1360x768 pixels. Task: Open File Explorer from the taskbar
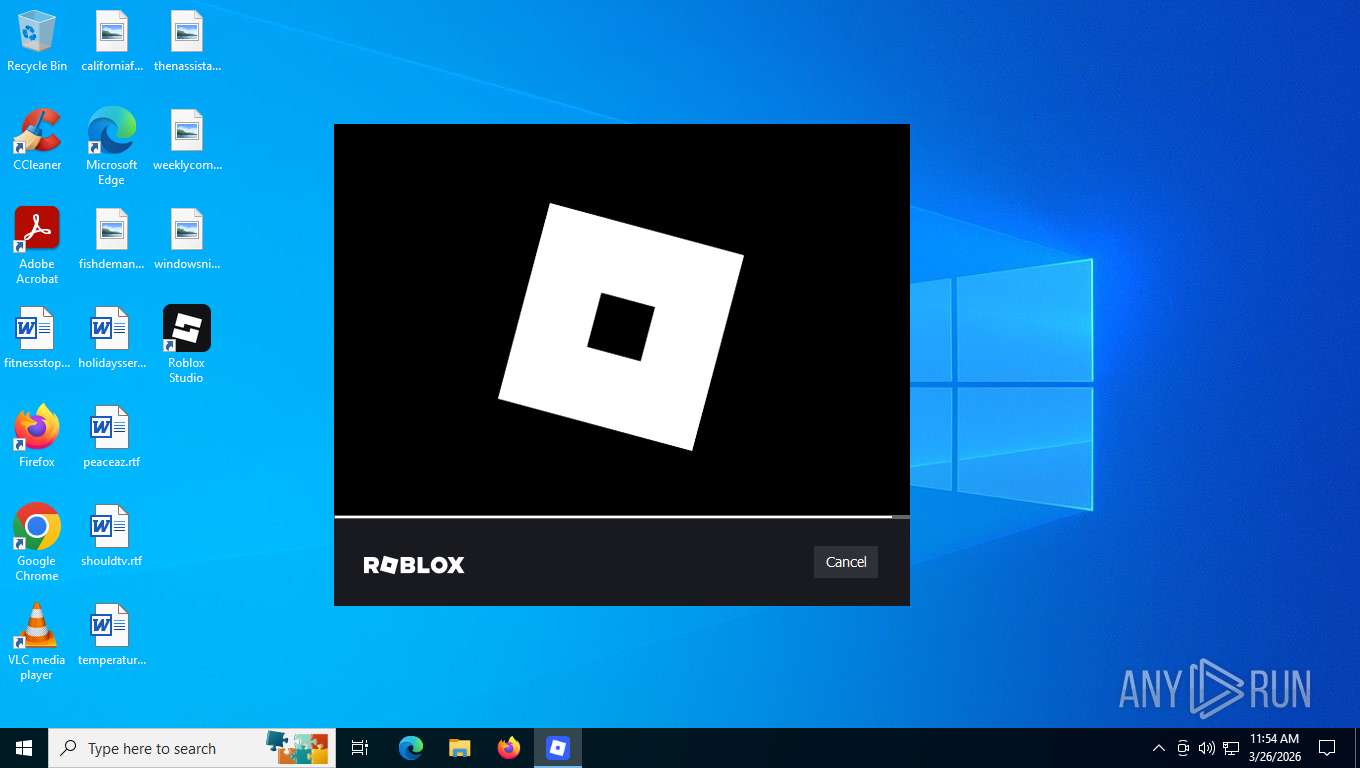[x=460, y=748]
